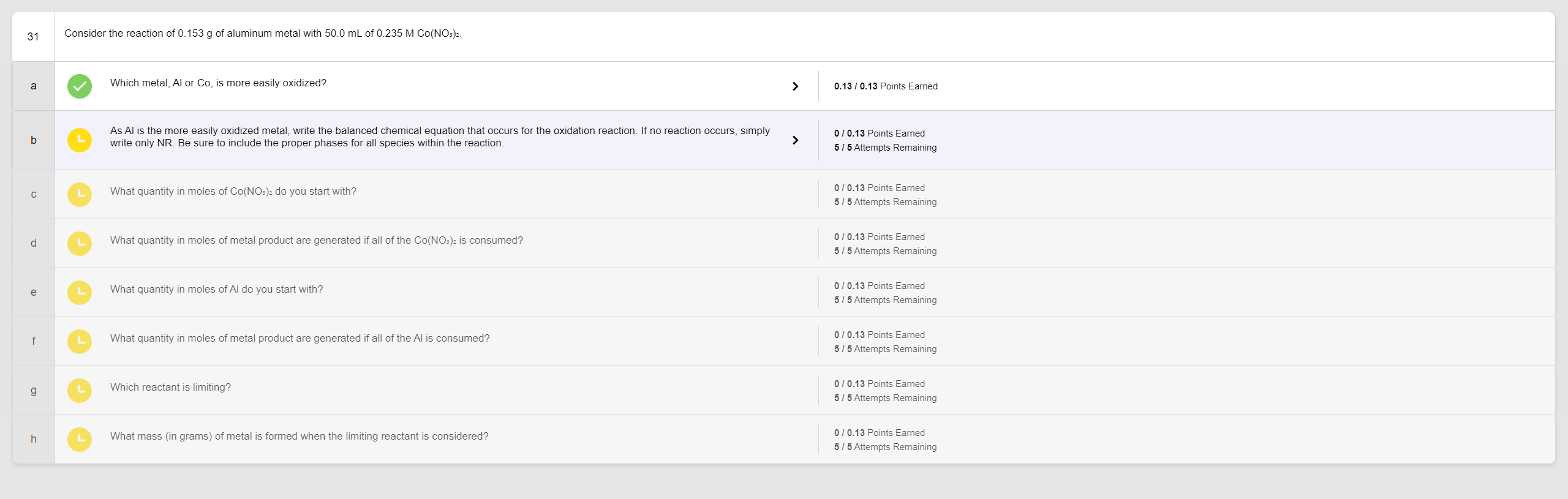This screenshot has width=1568, height=499.
Task: Click '5 / 5 Attempts Remaining' for part c
Action: pos(886,202)
